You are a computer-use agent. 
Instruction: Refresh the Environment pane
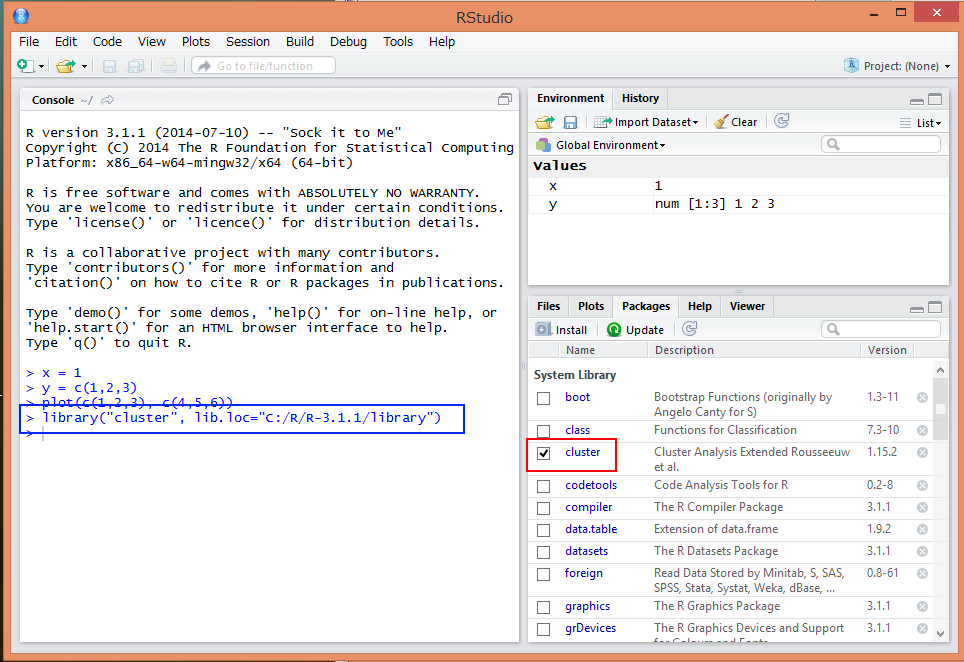point(781,121)
